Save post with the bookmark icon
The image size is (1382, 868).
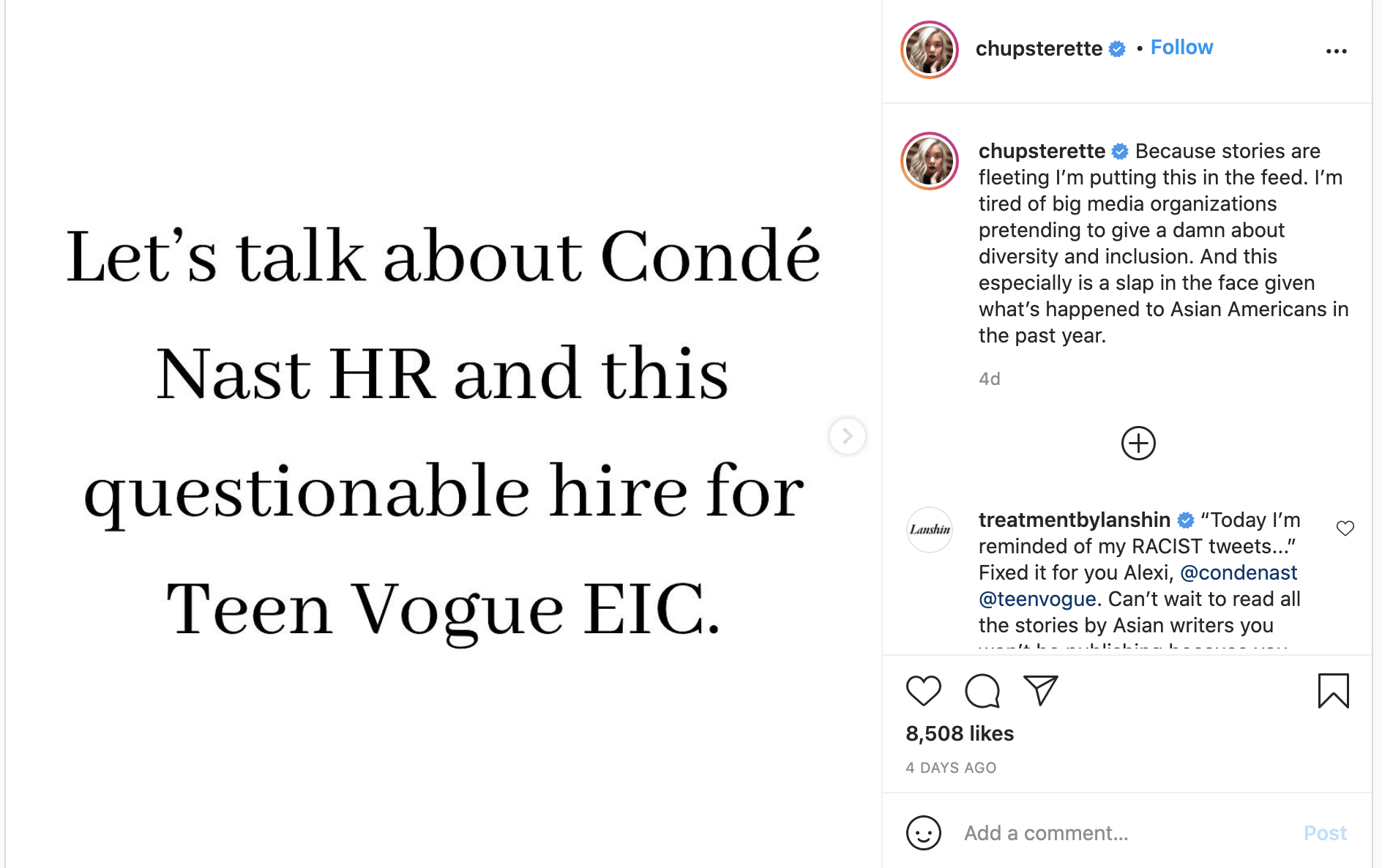coord(1333,690)
